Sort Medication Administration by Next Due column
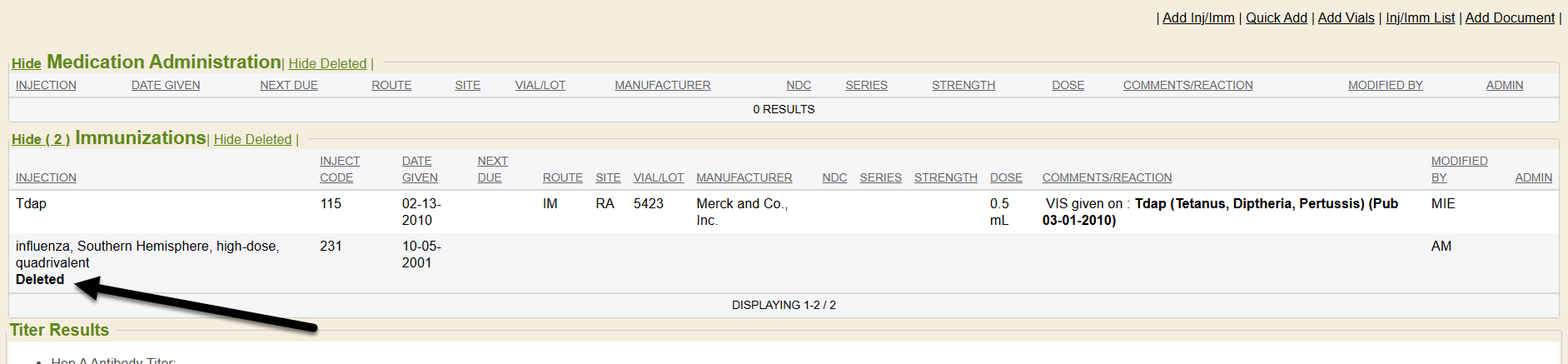The width and height of the screenshot is (1568, 364). (289, 85)
